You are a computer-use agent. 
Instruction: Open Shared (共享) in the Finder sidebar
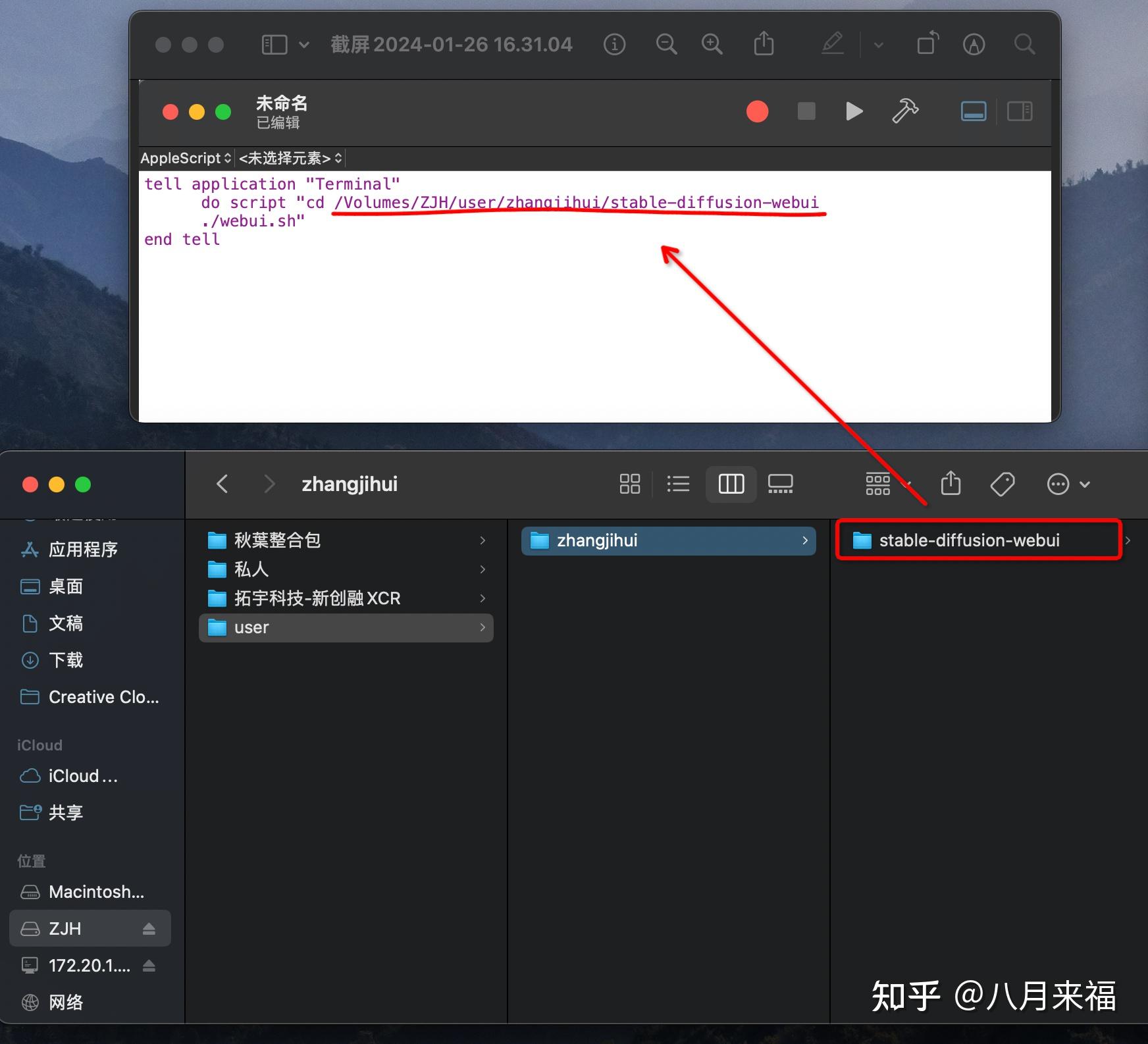90,813
